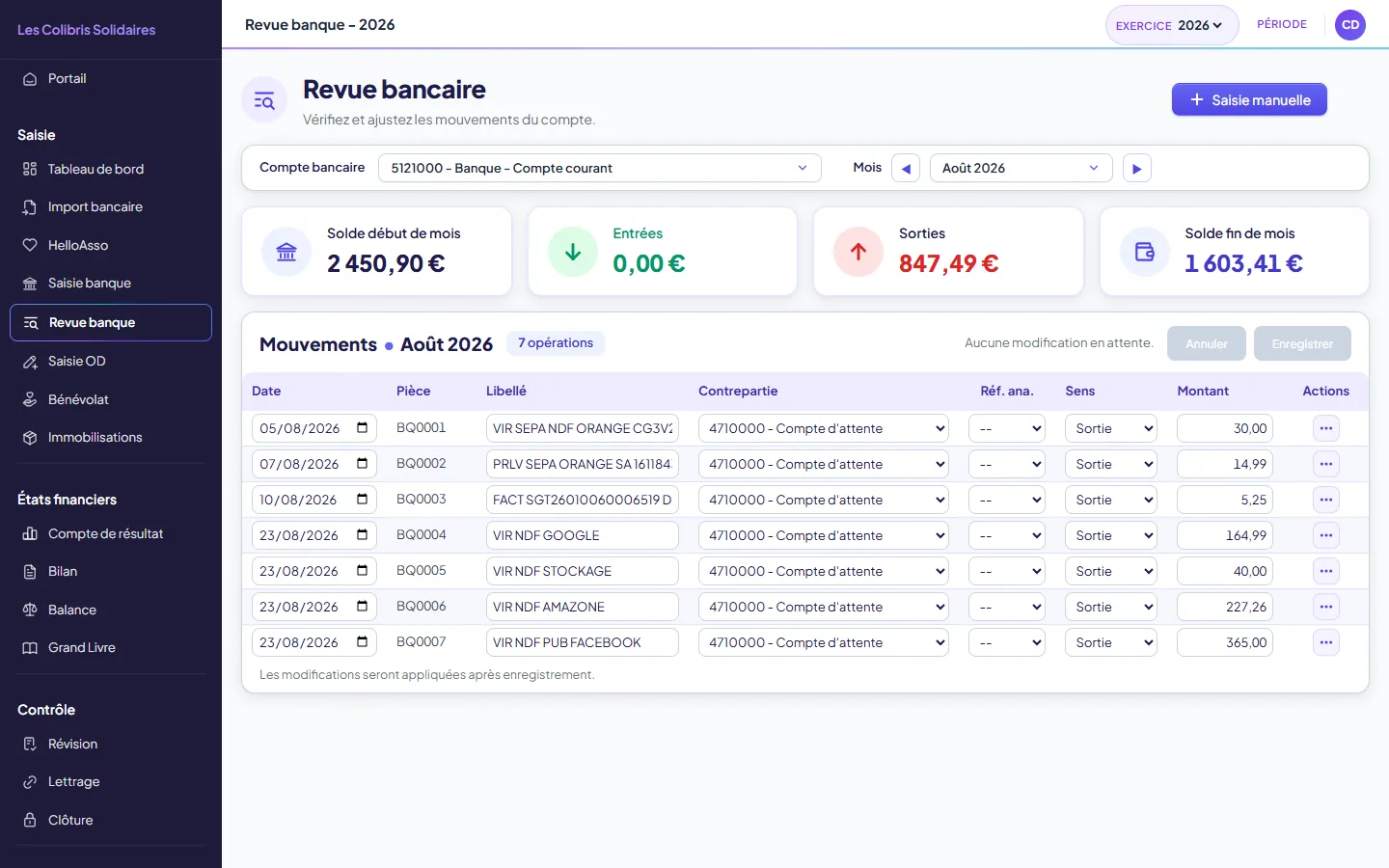Edit montant field showing 227,26
1389x868 pixels.
1225,607
